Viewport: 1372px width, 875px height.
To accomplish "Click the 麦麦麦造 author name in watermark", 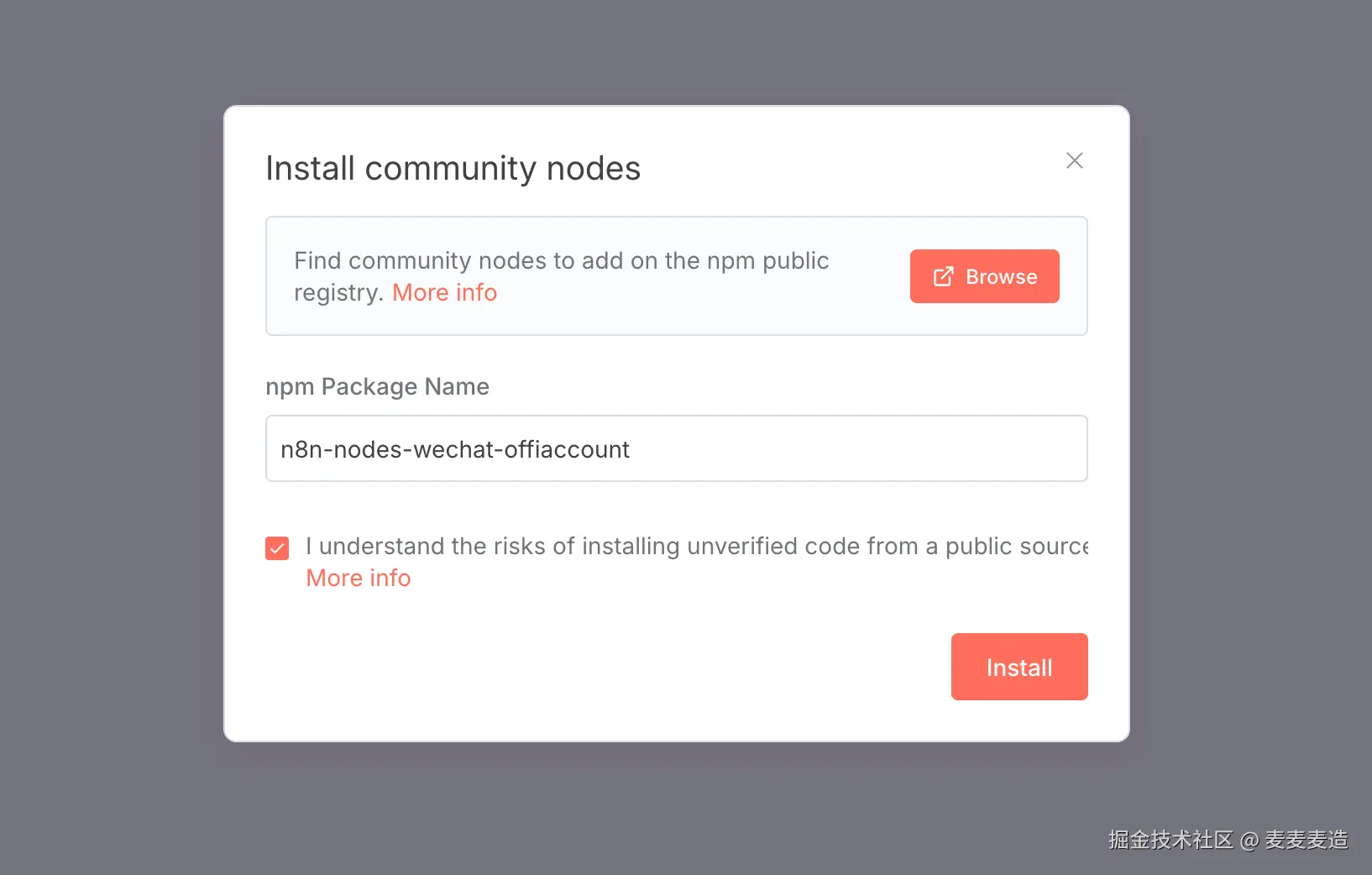I will click(x=1306, y=840).
